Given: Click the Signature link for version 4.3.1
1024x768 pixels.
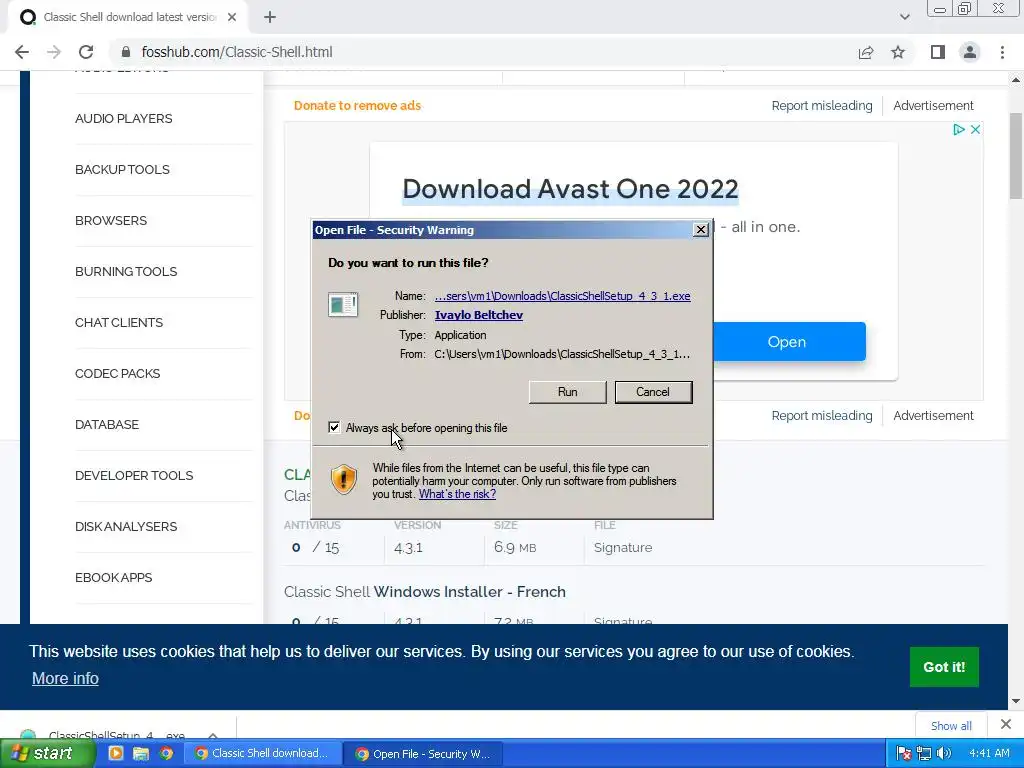Looking at the screenshot, I should 623,548.
